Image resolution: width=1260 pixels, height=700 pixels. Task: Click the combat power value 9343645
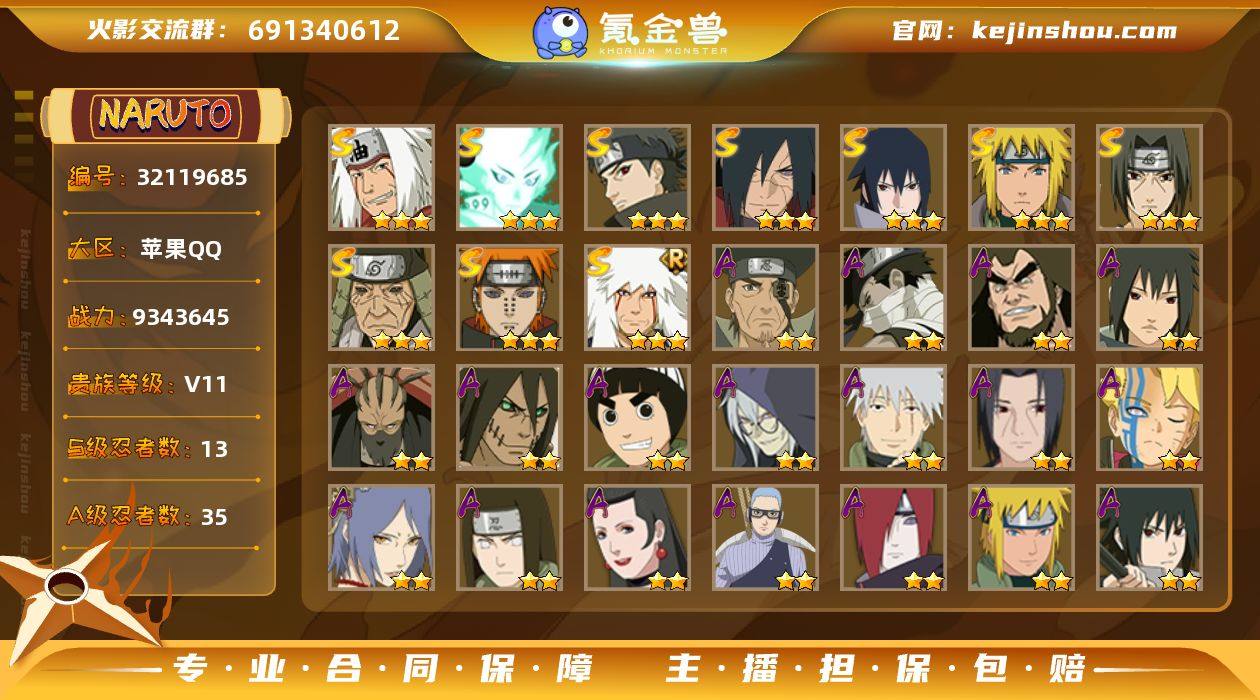[x=181, y=317]
